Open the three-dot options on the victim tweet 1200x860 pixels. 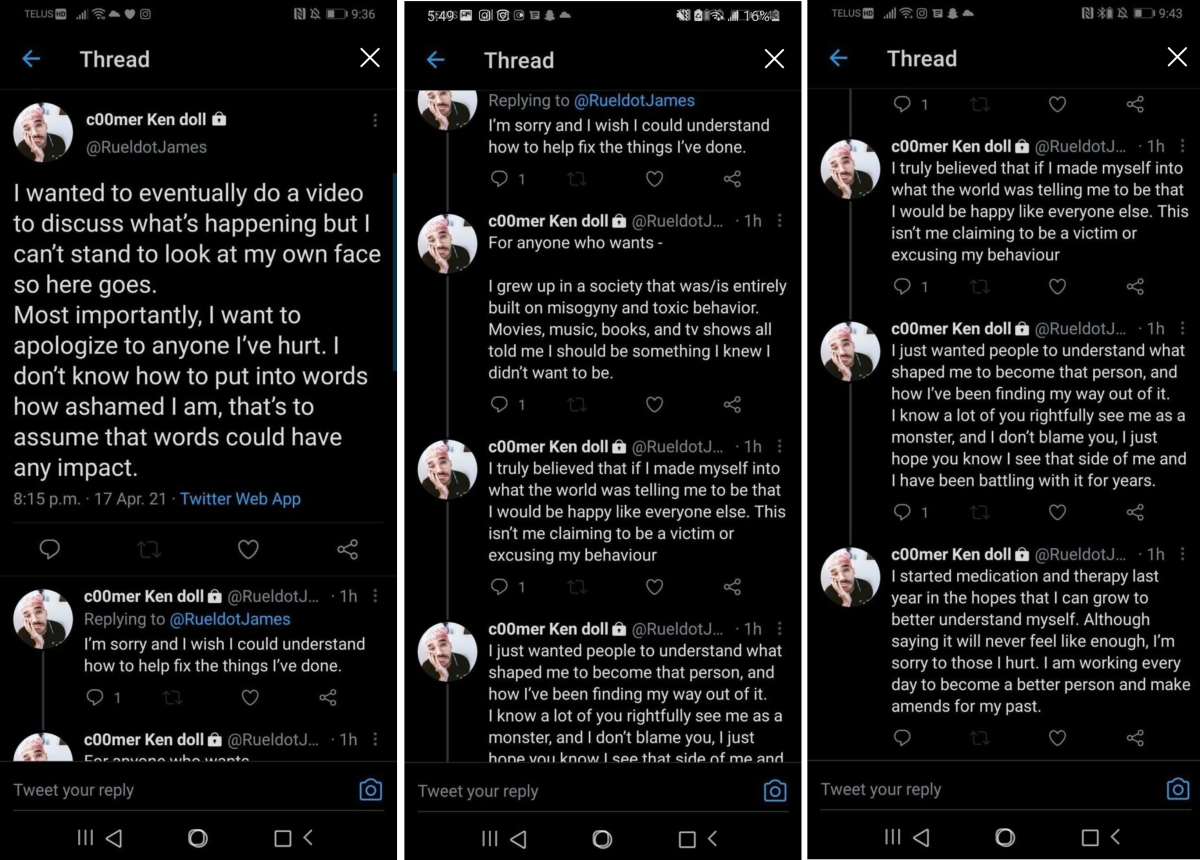pyautogui.click(x=1184, y=145)
